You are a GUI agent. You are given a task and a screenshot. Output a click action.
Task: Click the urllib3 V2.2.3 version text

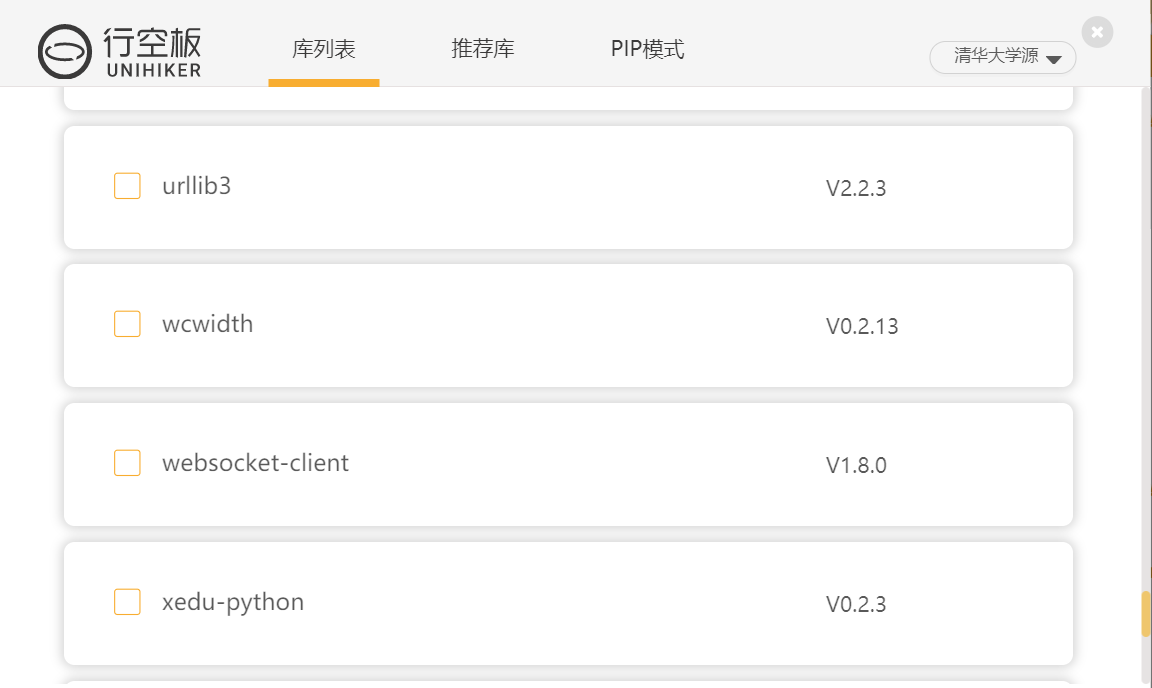pyautogui.click(x=856, y=188)
